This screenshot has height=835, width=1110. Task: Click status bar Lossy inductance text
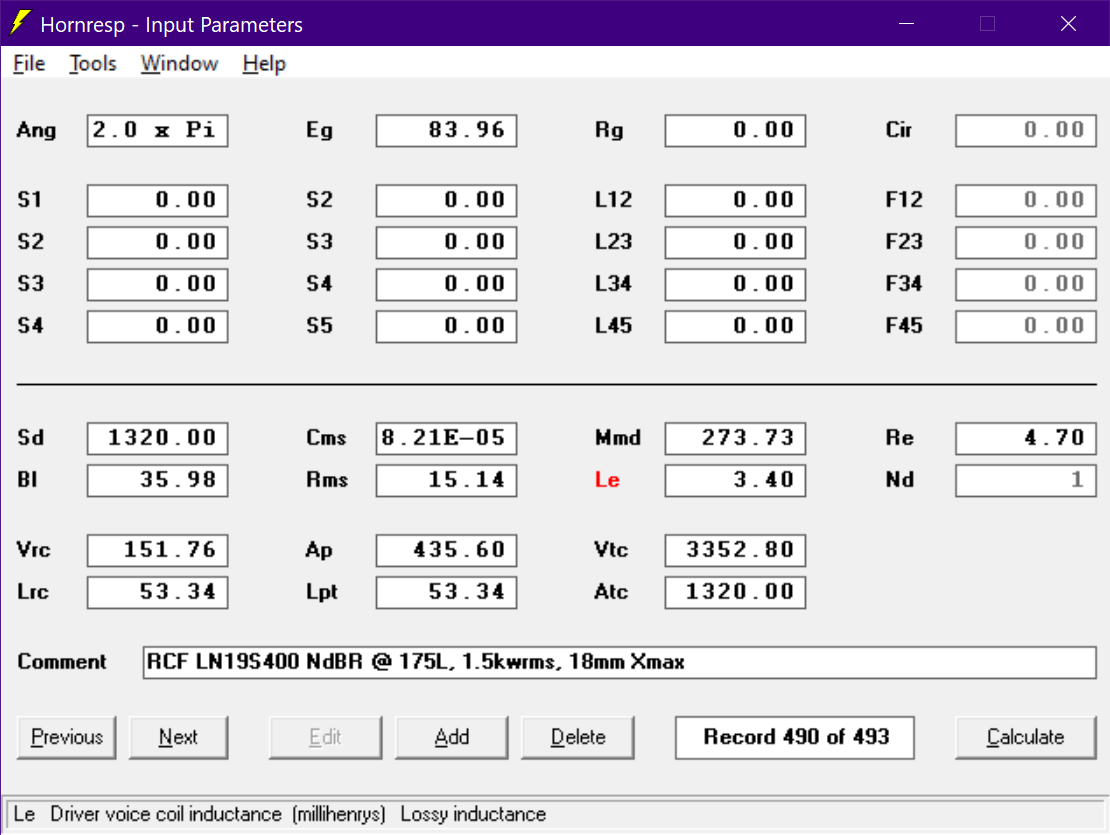[x=473, y=814]
